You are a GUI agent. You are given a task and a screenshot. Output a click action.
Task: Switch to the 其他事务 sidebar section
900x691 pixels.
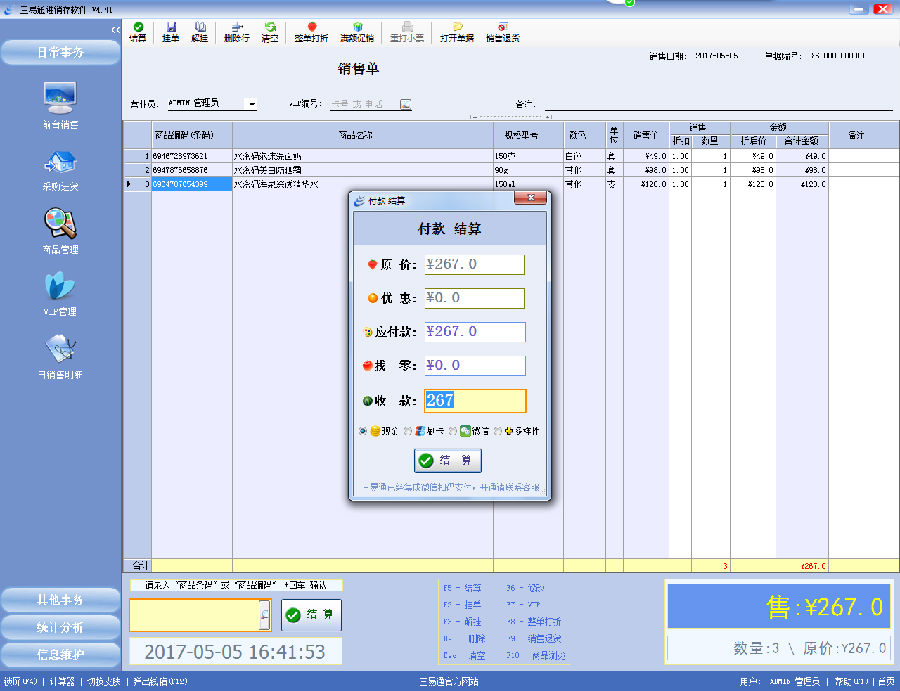(x=60, y=600)
